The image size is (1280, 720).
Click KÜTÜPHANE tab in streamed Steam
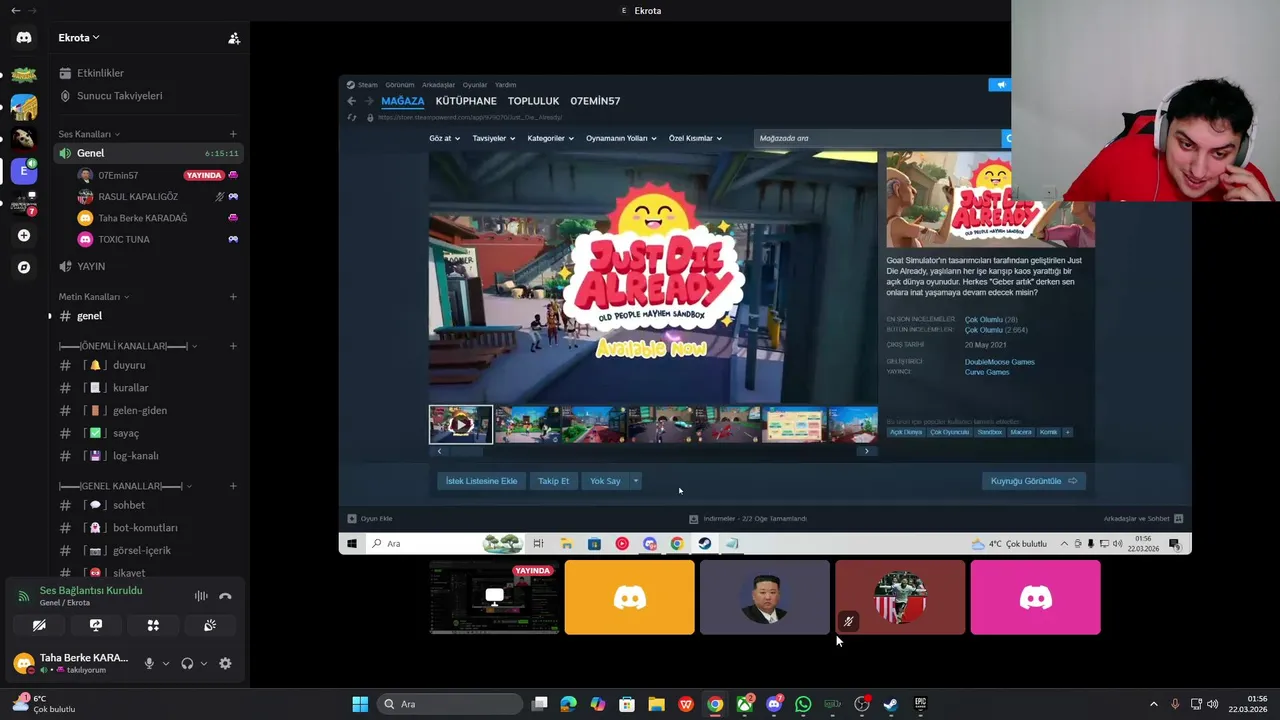[x=466, y=101]
